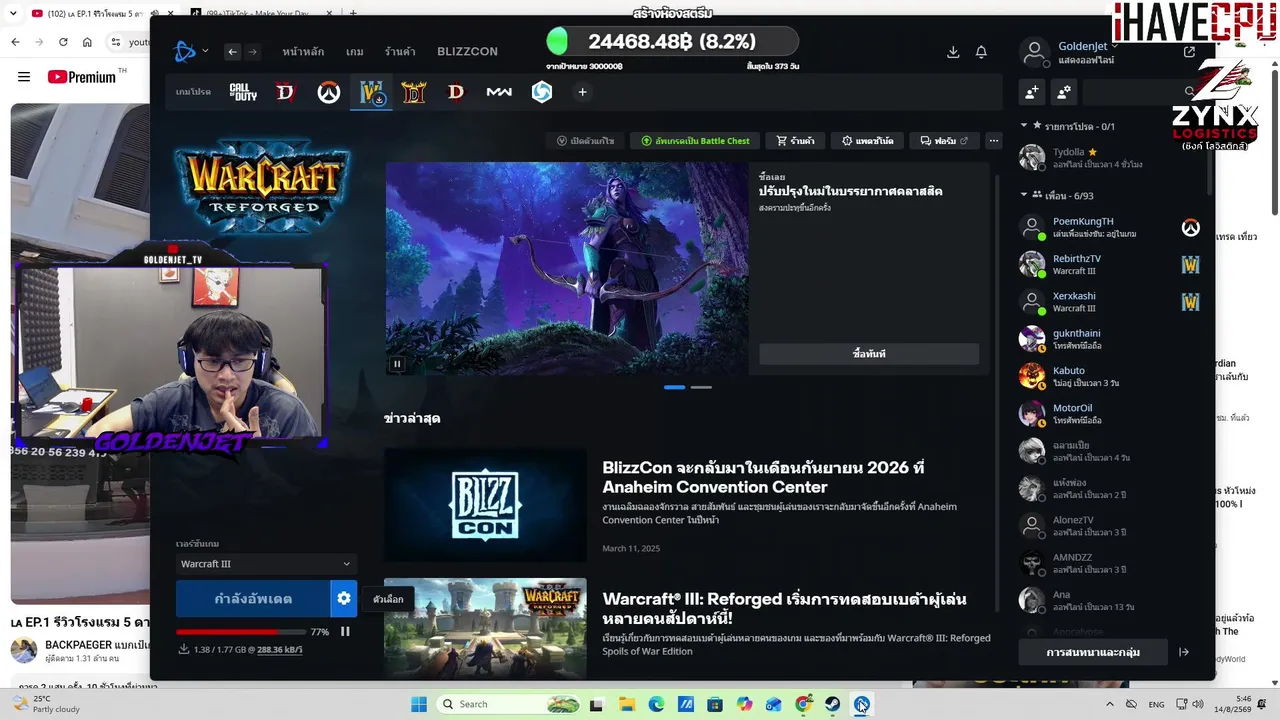This screenshot has width=1280, height=720.
Task: Pause the Warcraft III update download
Action: 345,632
